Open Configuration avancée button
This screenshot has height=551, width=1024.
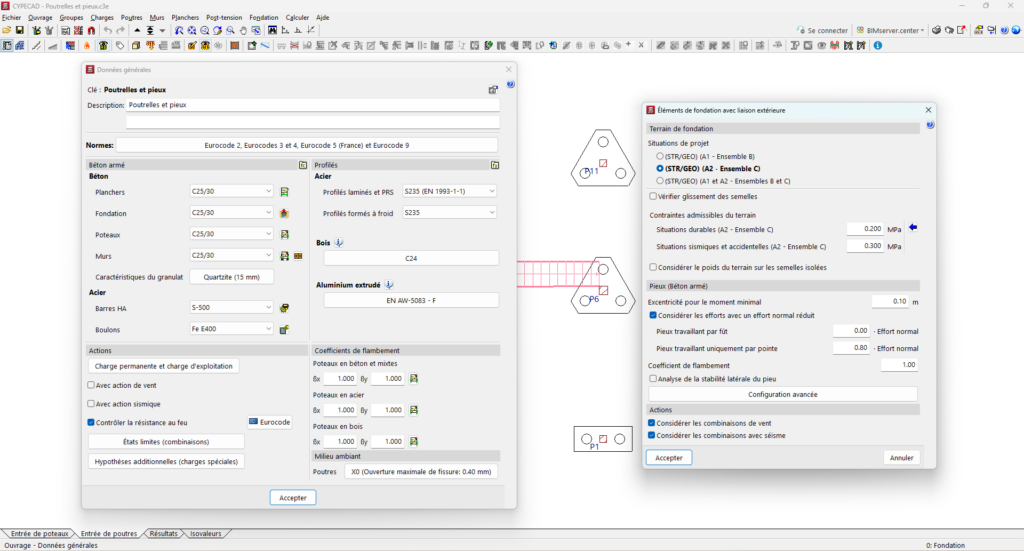click(782, 394)
